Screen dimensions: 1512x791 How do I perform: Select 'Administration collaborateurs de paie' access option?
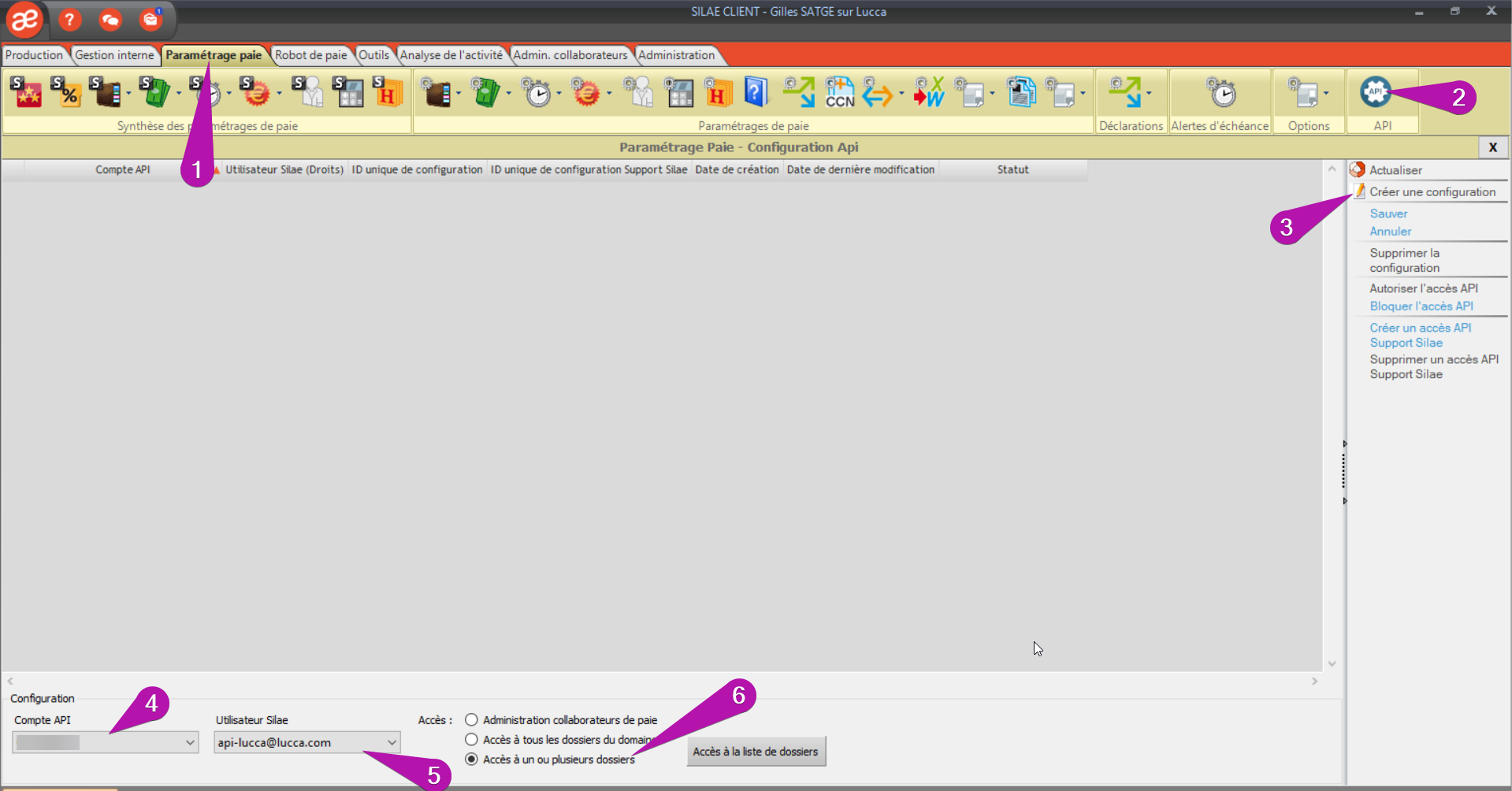click(x=471, y=719)
